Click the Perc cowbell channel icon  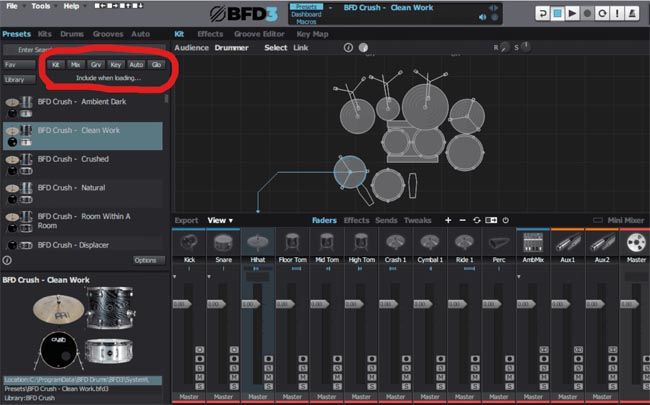[499, 243]
